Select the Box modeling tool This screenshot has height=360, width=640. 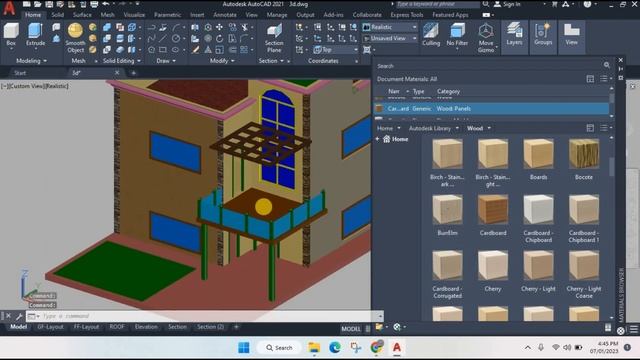point(11,35)
